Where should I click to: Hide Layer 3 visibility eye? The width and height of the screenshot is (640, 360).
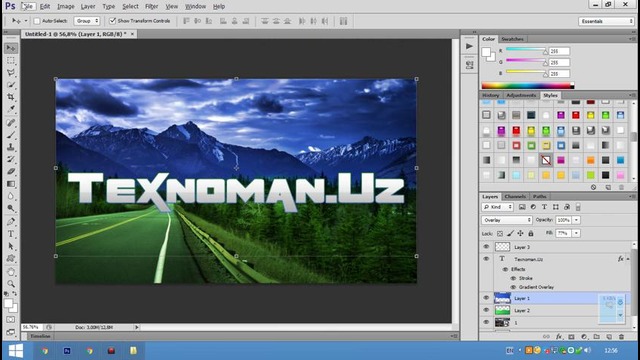[x=486, y=247]
